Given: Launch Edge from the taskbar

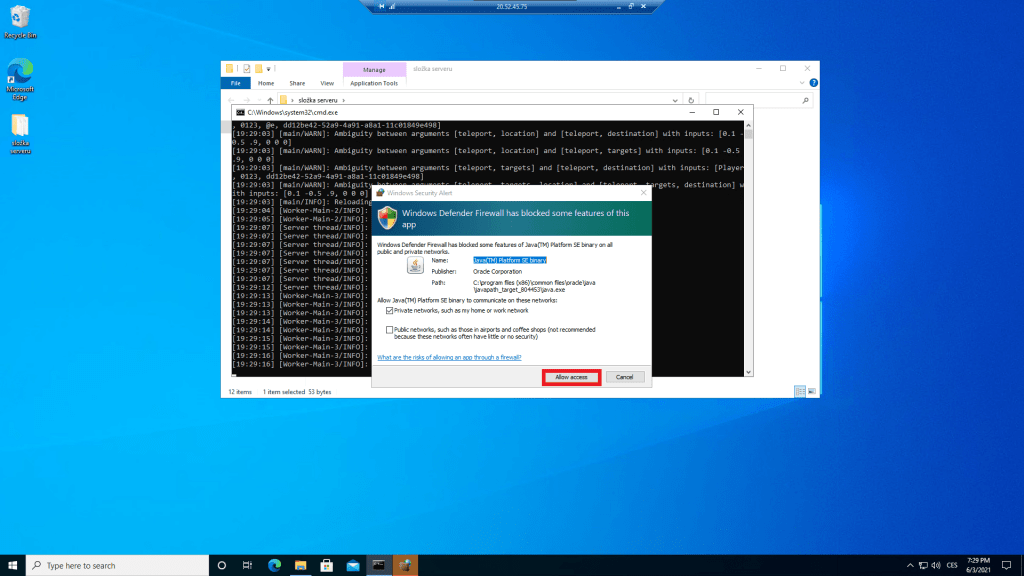Looking at the screenshot, I should pos(274,566).
